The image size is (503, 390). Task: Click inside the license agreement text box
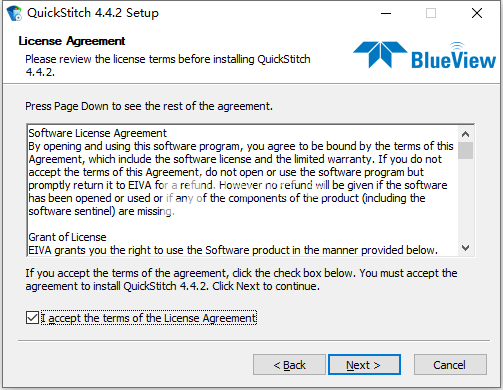242,190
